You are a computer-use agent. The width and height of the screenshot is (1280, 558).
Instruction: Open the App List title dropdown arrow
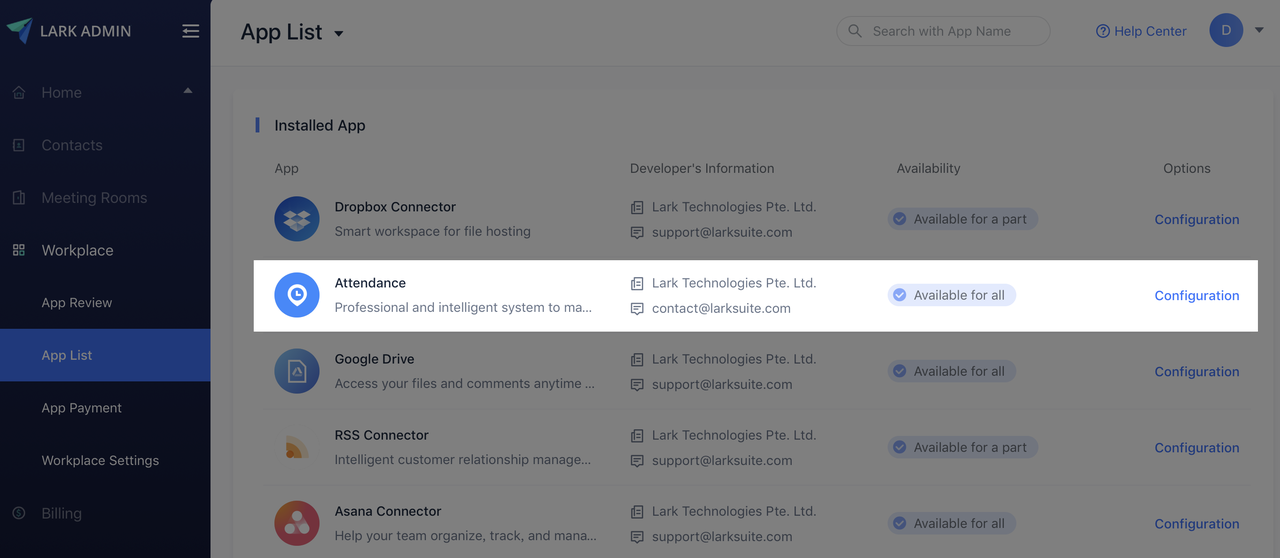pos(339,34)
